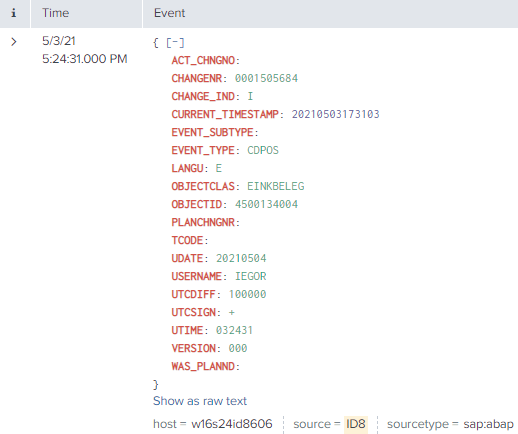Click the event timestamp 5:24:31.000 PM
The height and width of the screenshot is (434, 518).
tap(85, 59)
